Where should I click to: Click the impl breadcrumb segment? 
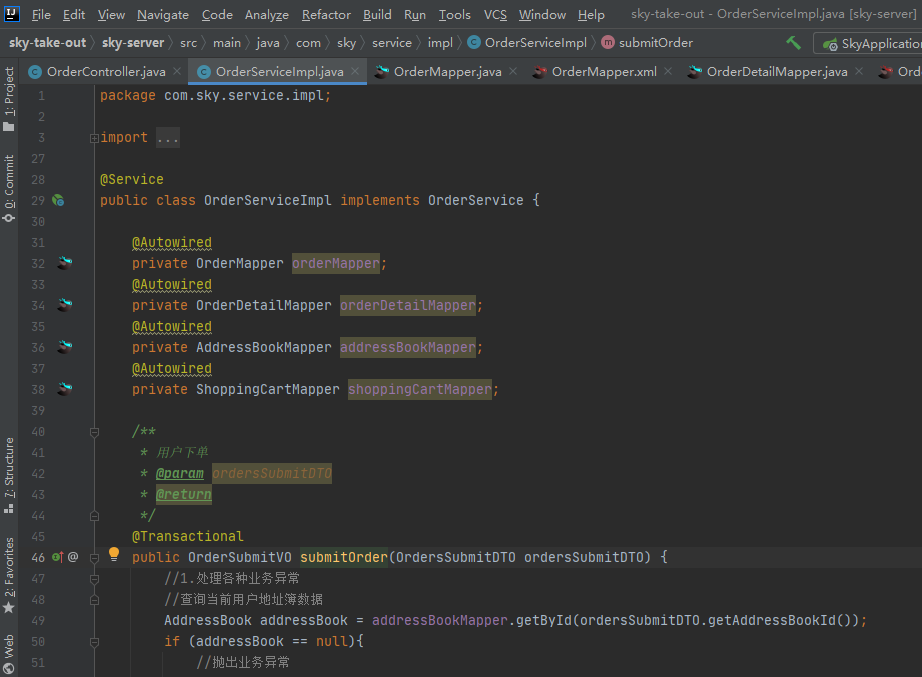click(x=440, y=43)
